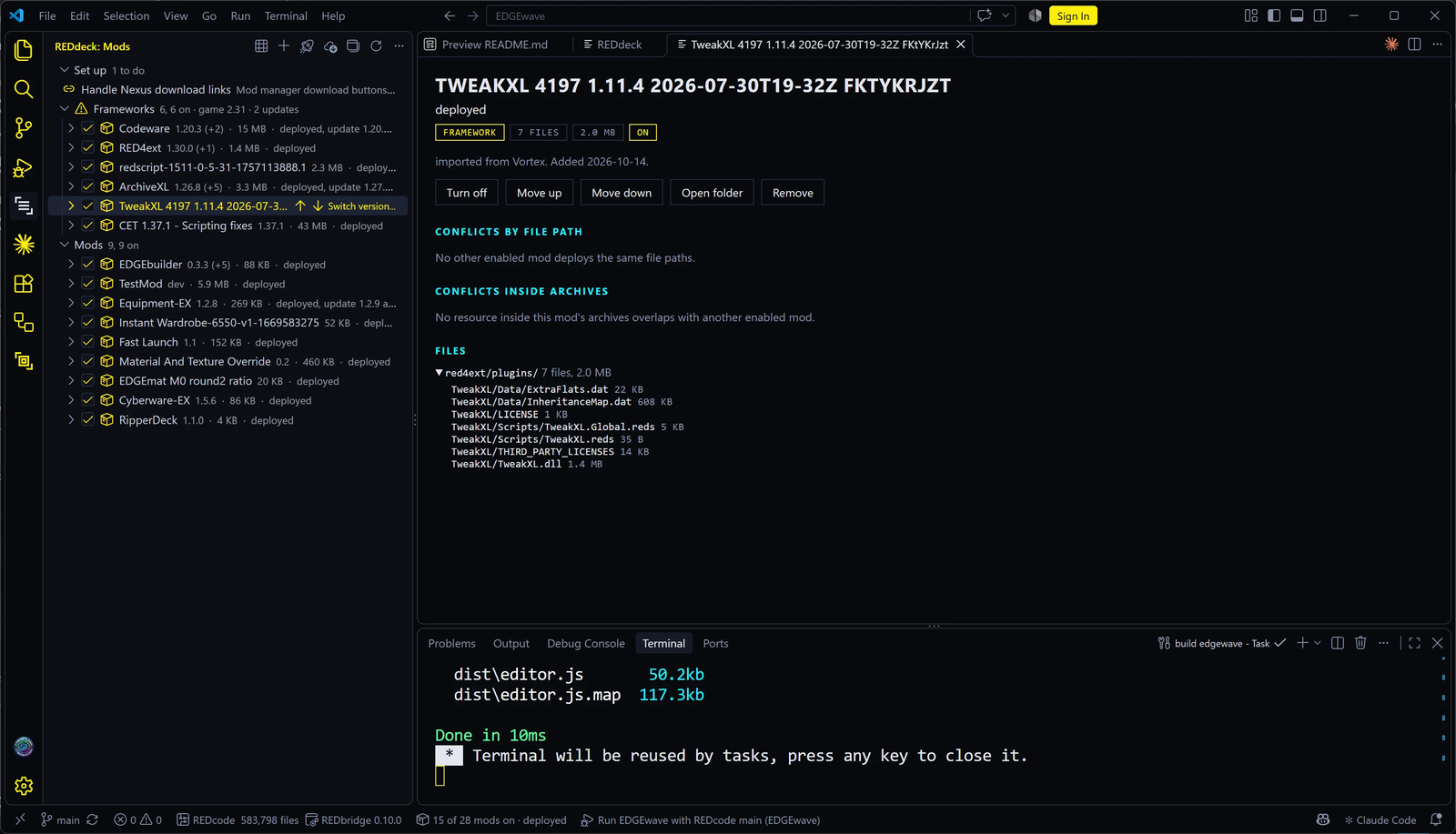Click the cloud download icon in REDdeck header
1456x834 pixels.
330,45
